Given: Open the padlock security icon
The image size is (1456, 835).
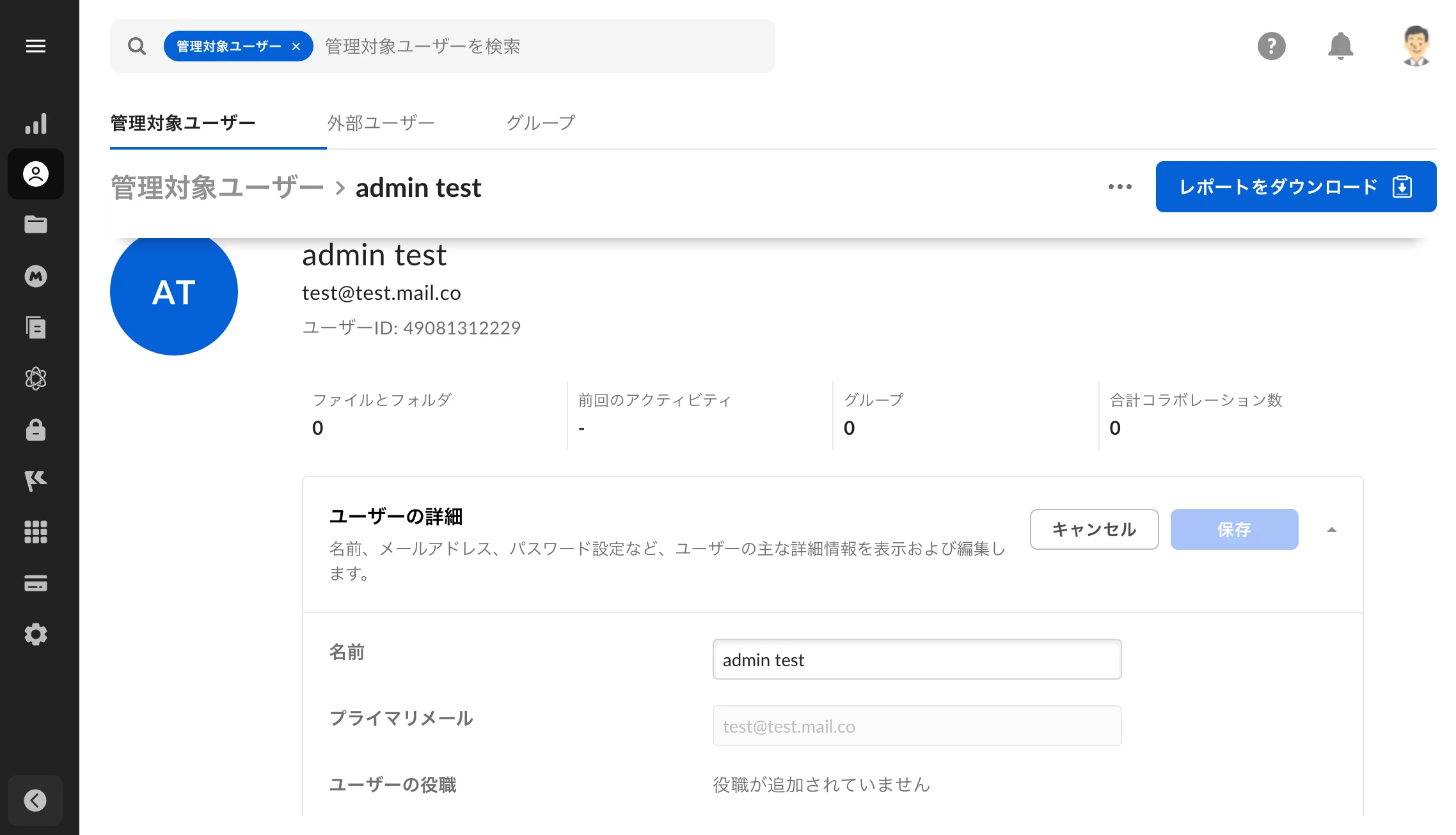Looking at the screenshot, I should [x=36, y=430].
